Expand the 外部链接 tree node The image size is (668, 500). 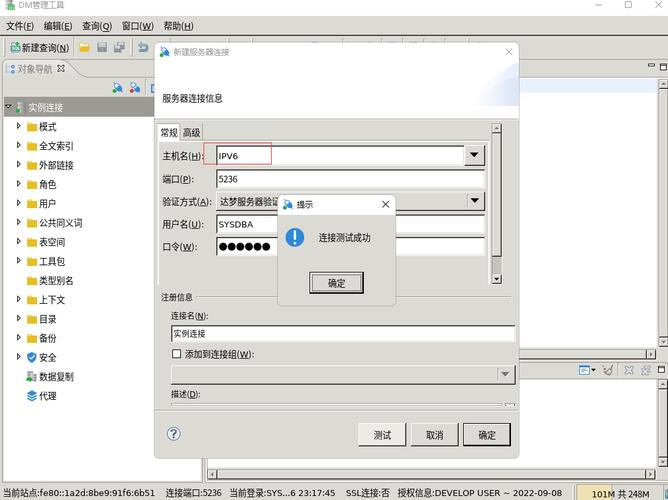[x=18, y=164]
